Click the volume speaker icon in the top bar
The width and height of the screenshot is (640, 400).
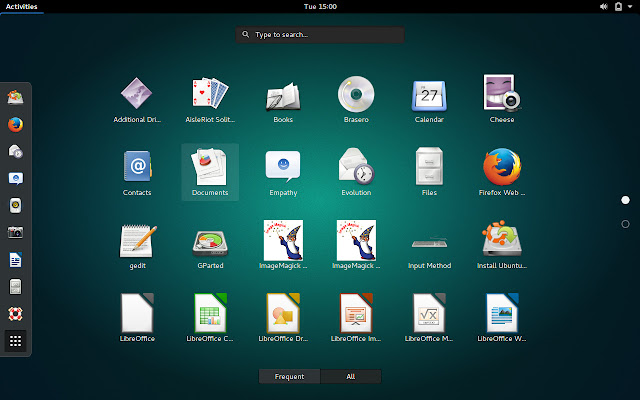(x=604, y=7)
